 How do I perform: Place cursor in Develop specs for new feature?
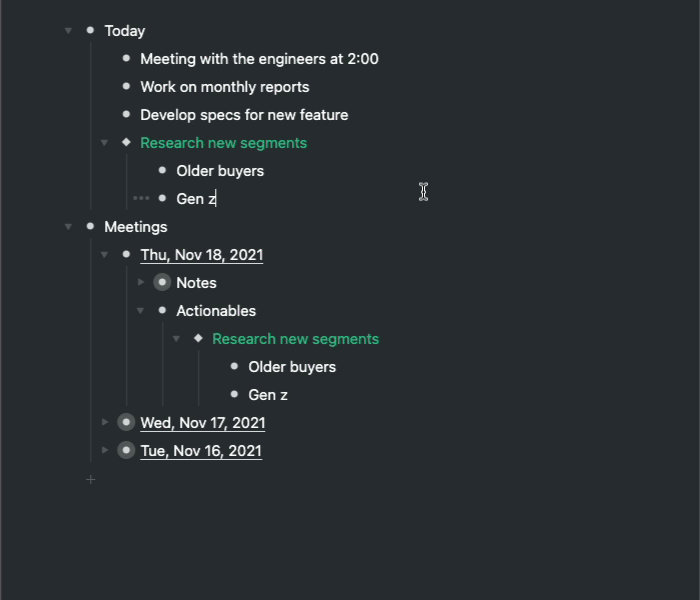pos(244,115)
